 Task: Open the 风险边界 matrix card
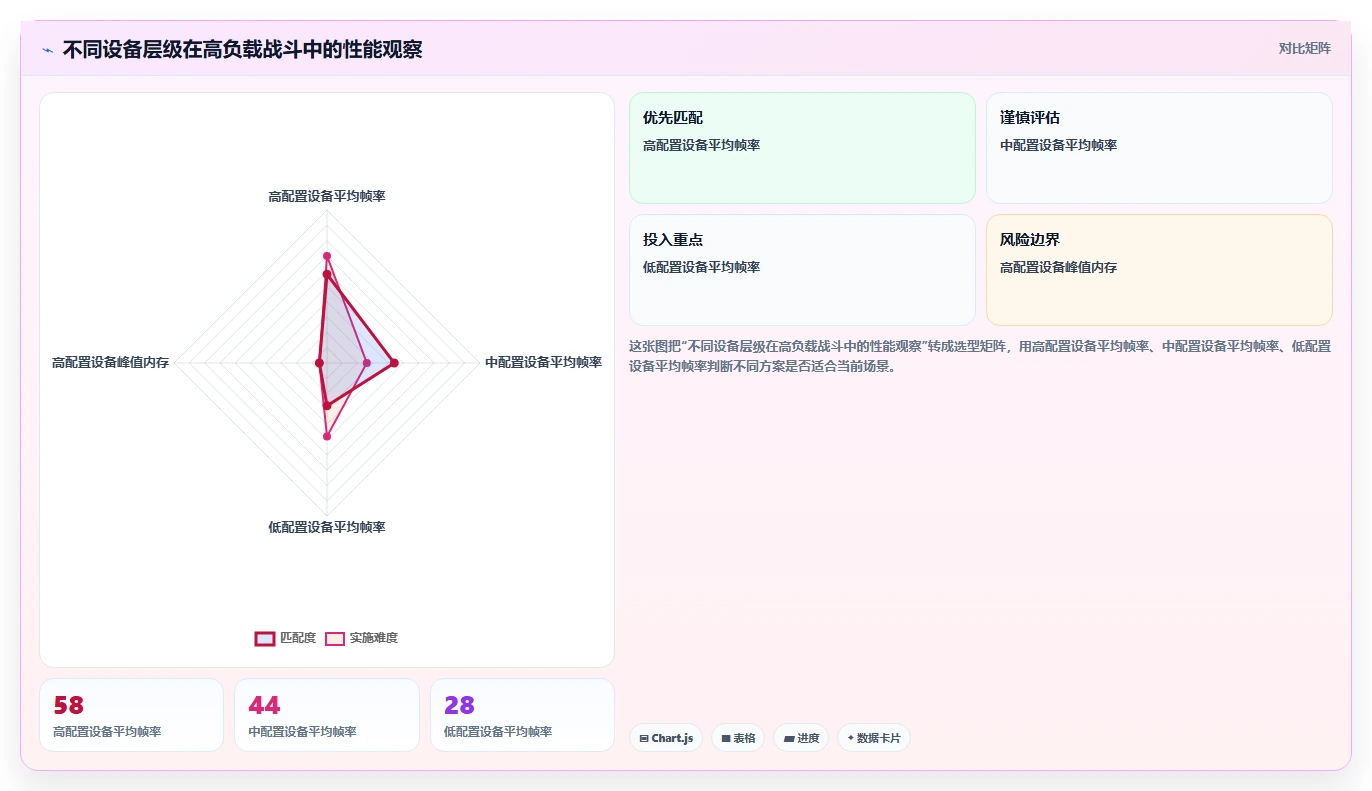1159,270
